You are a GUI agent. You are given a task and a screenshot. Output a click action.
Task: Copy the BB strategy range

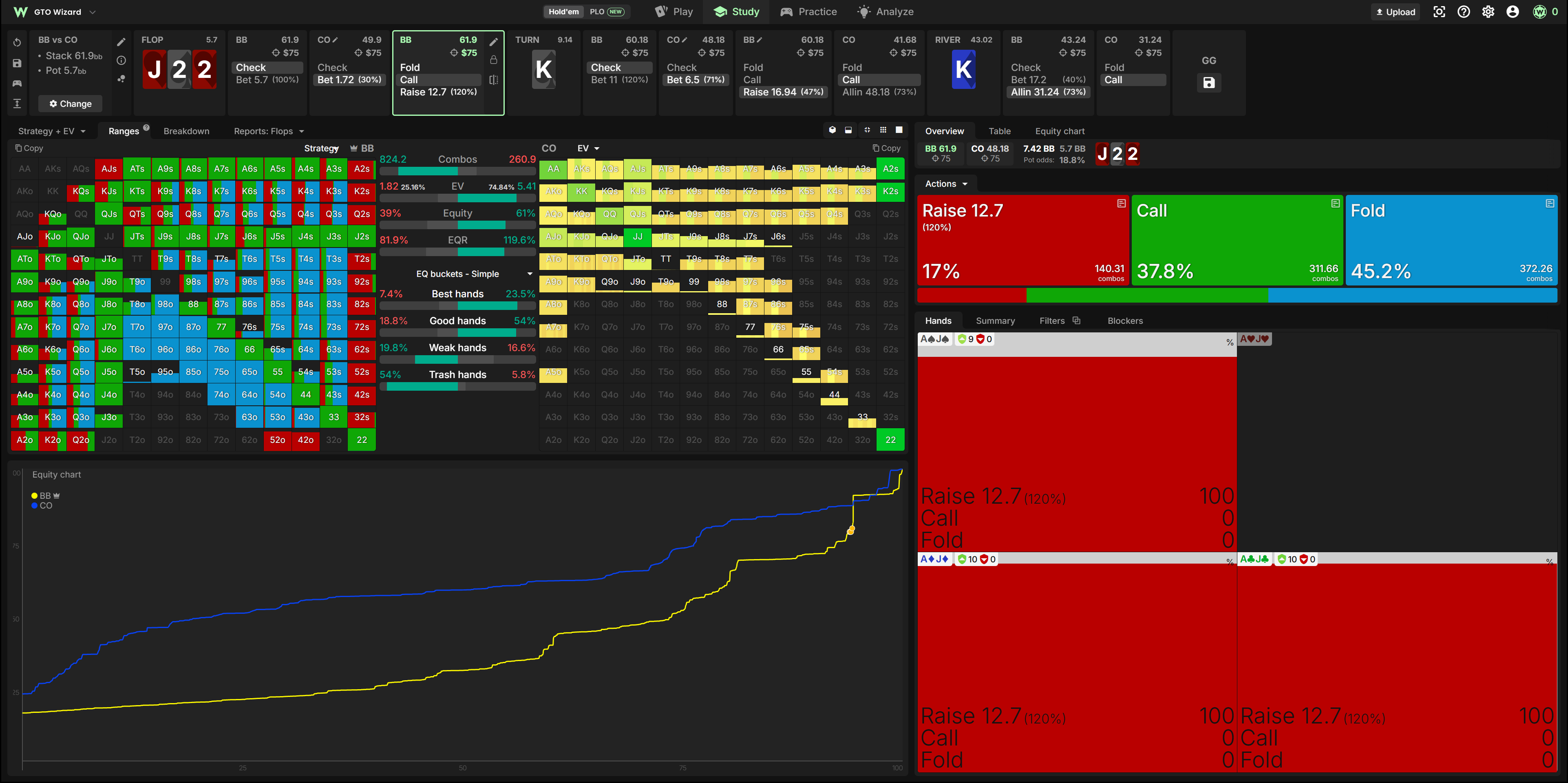pos(29,148)
